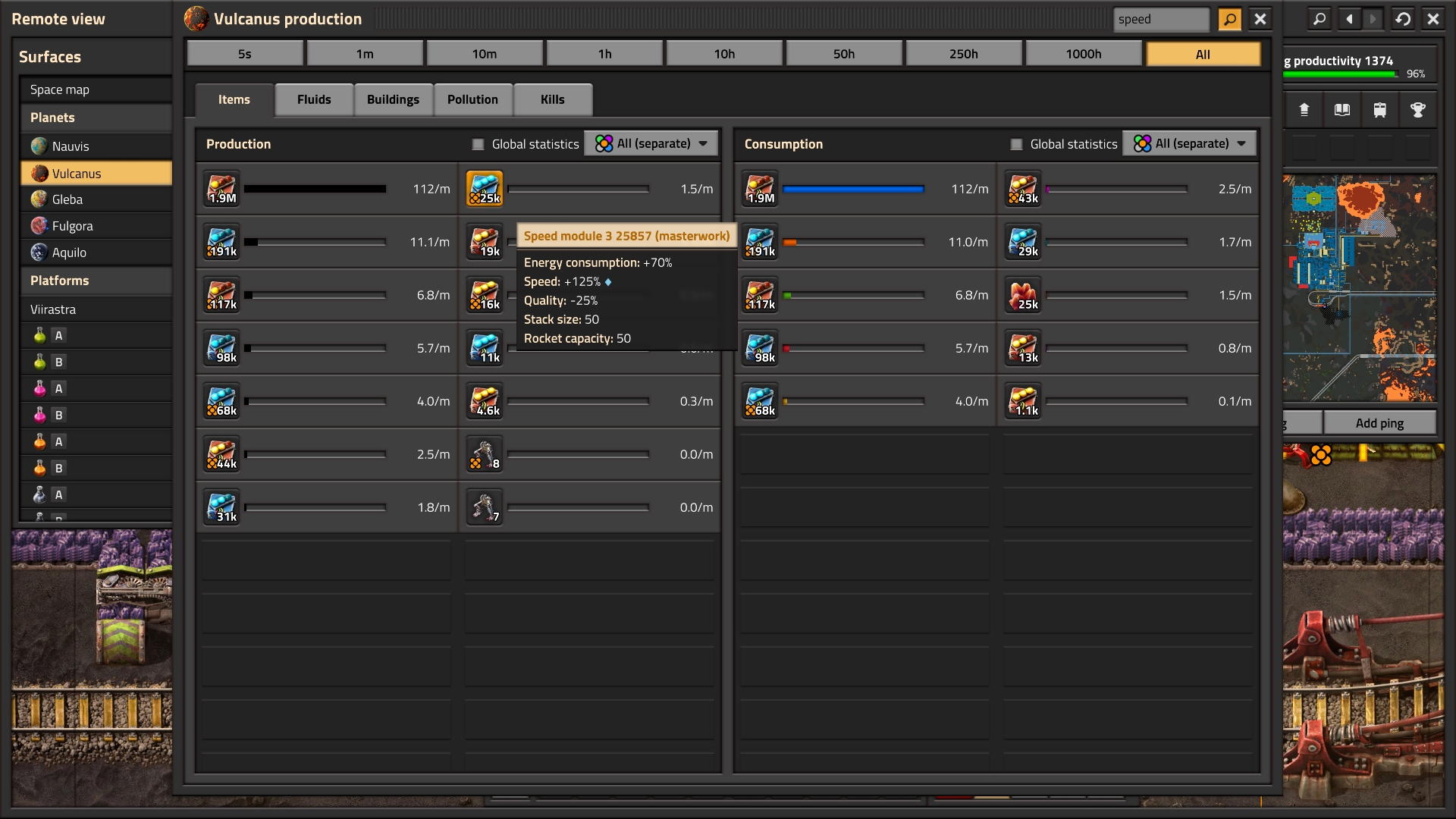The image size is (1456, 819).
Task: Select the first green flask A platform
Action: (x=96, y=335)
